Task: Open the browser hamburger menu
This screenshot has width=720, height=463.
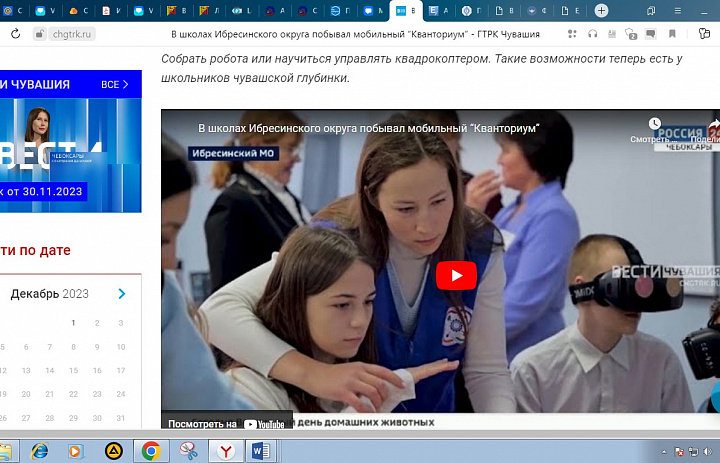Action: [677, 11]
